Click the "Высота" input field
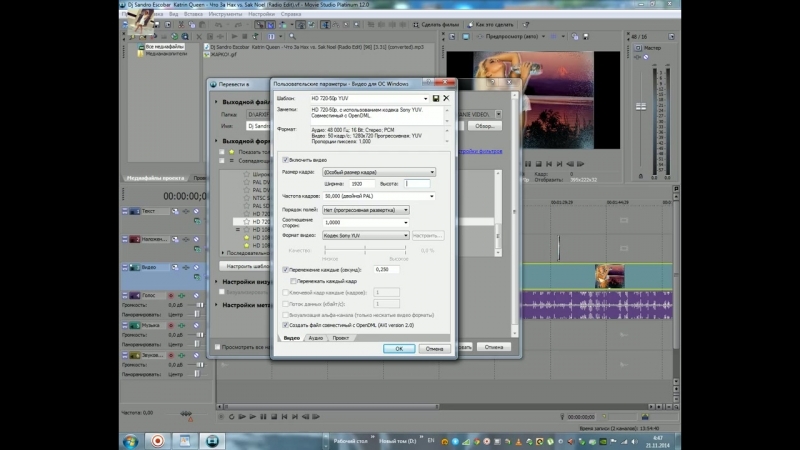Image resolution: width=800 pixels, height=450 pixels. pyautogui.click(x=417, y=184)
